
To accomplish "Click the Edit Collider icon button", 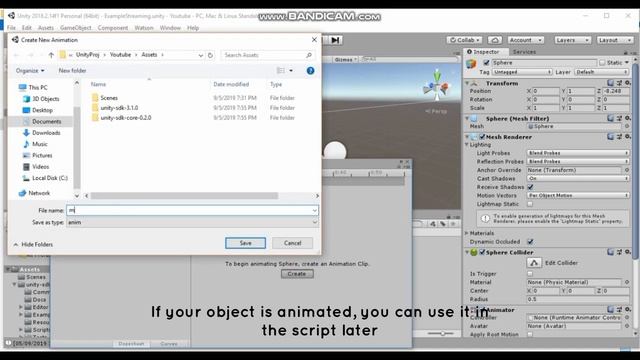I will (534, 263).
